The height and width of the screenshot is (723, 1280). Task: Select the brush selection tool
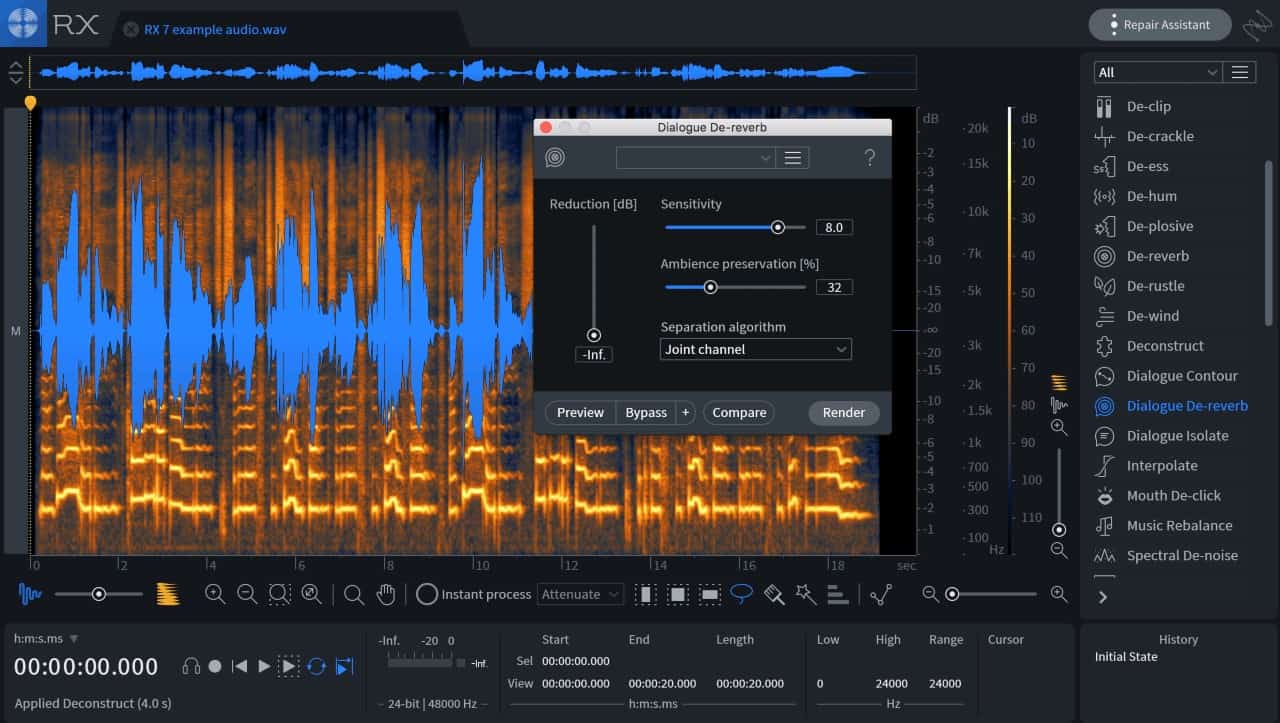(773, 594)
